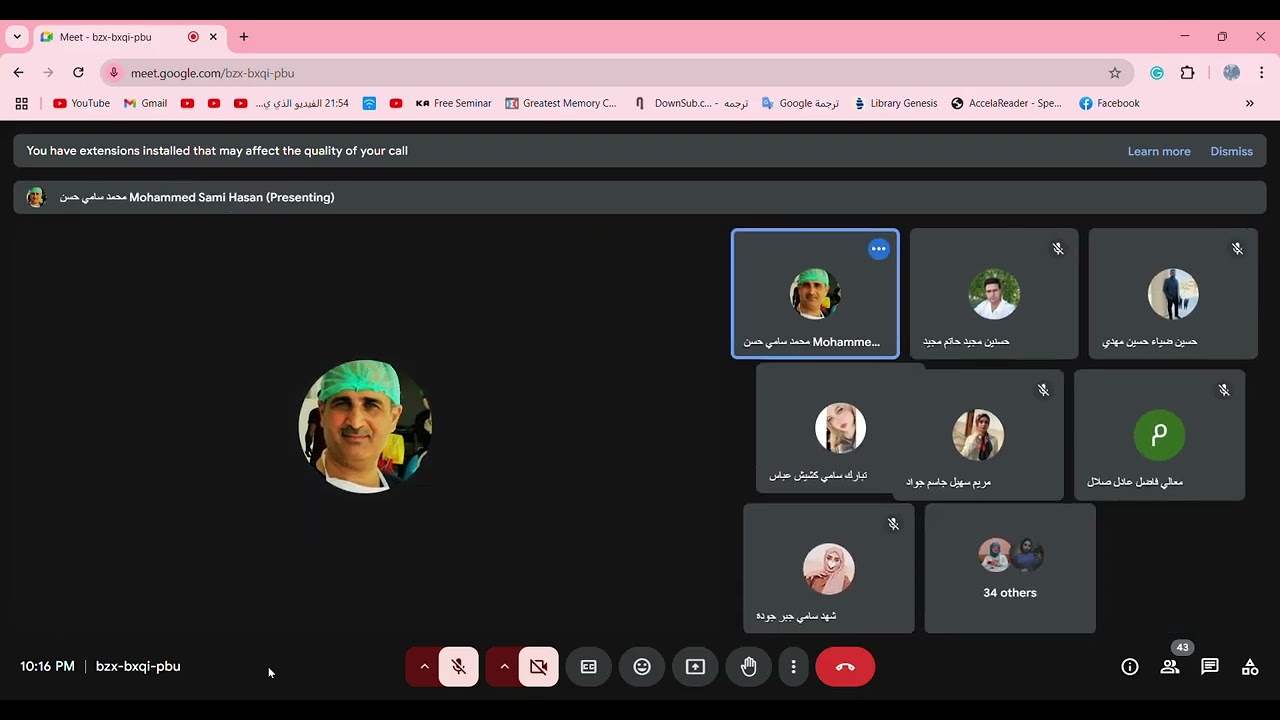Select the participant tile with green P avatar
The width and height of the screenshot is (1280, 720).
point(1159,435)
